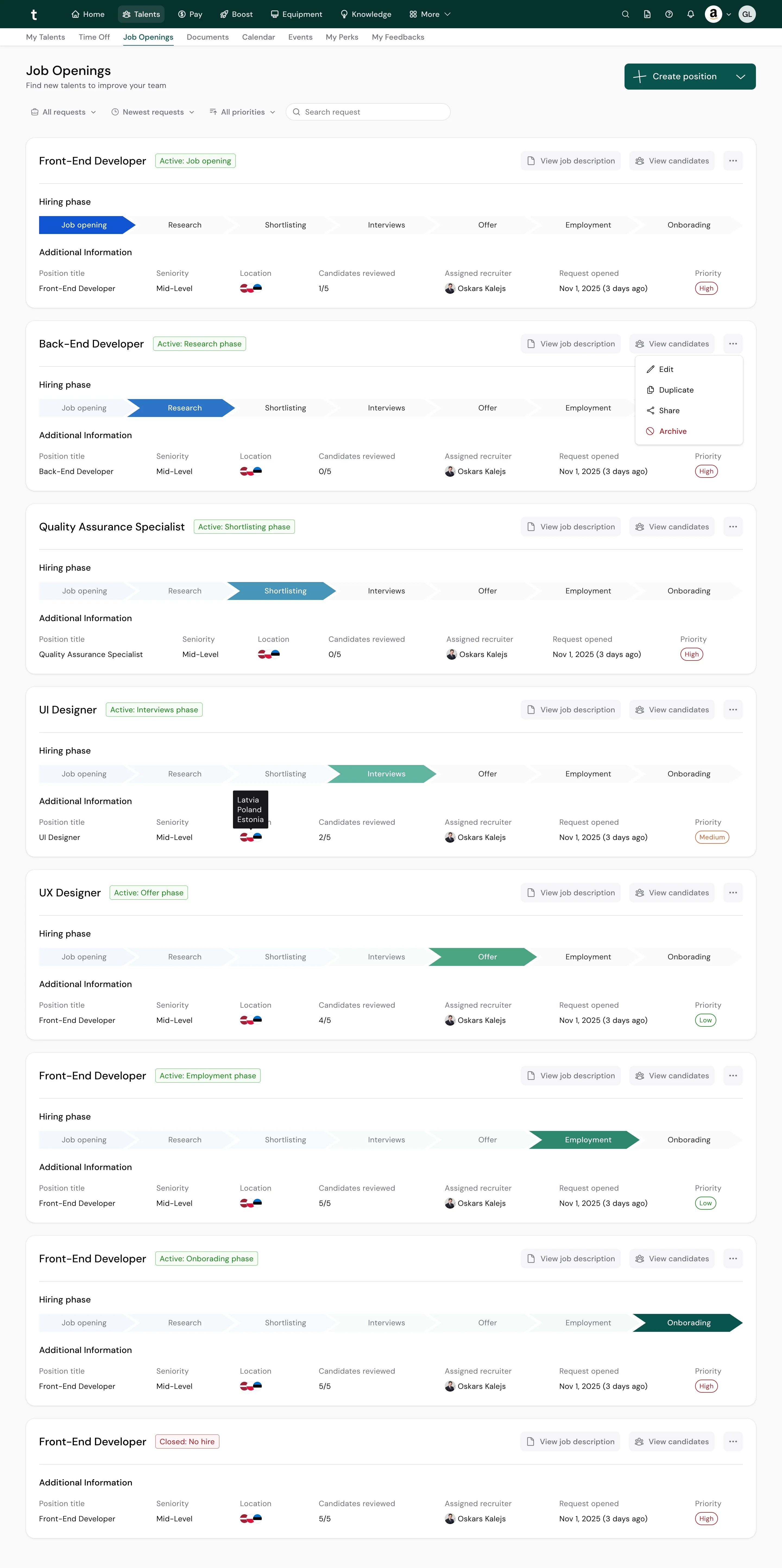Click location flags for Front-End Developer job opening
This screenshot has width=782, height=1568.
(x=250, y=288)
